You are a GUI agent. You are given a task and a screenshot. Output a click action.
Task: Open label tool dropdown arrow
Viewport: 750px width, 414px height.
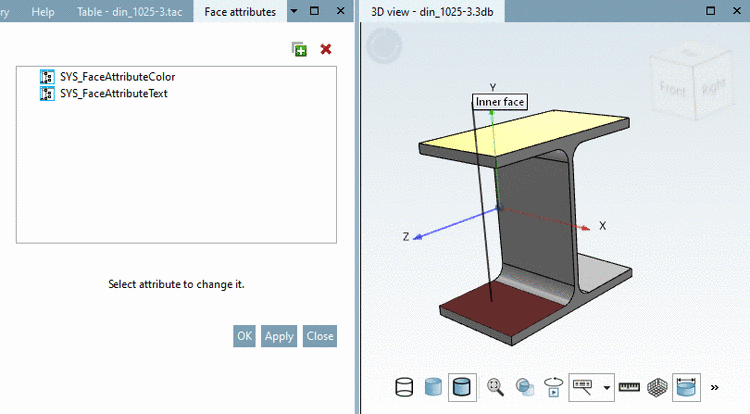607,388
